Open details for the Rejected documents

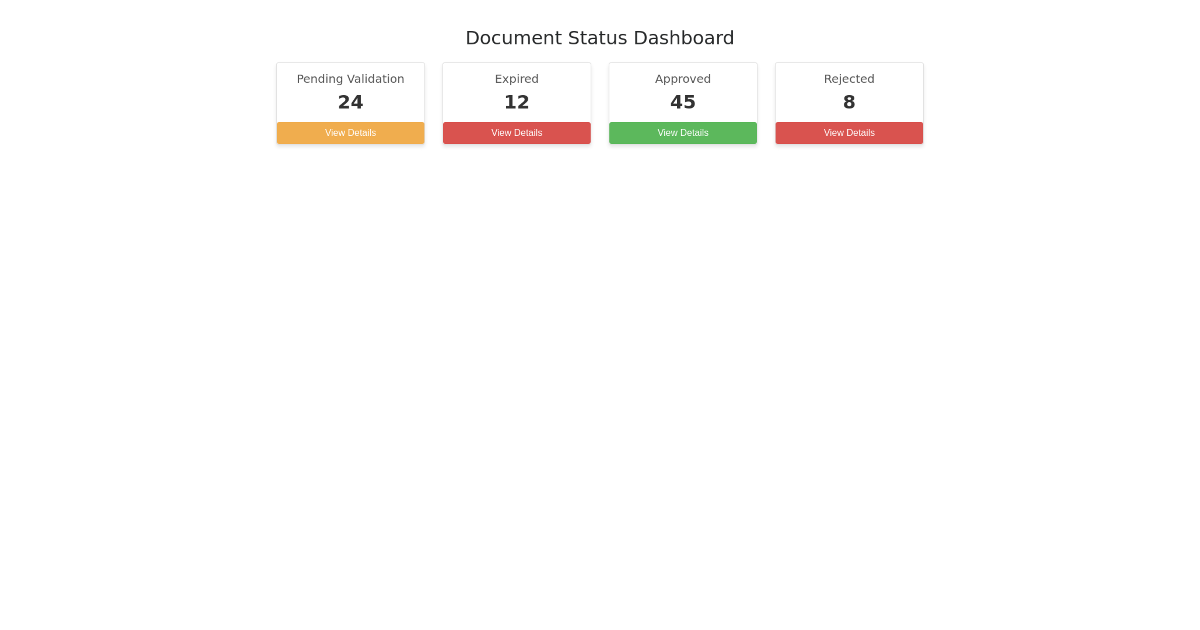coord(849,132)
